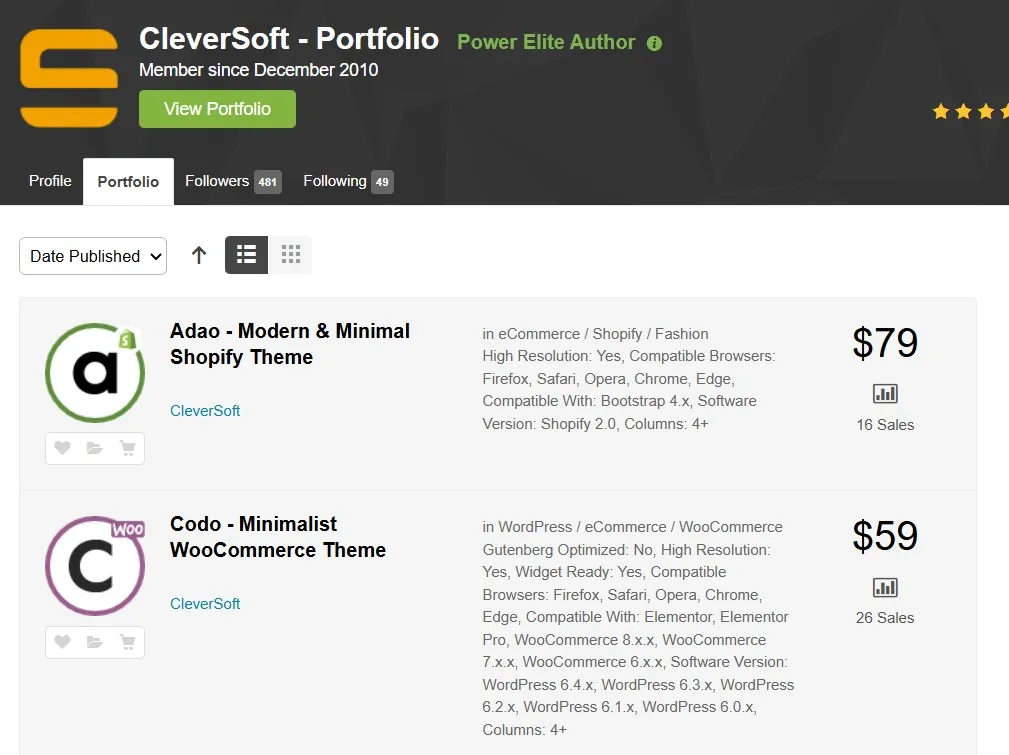Toggle the sort direction arrow
Screen dimensions: 1009x755
click(199, 256)
